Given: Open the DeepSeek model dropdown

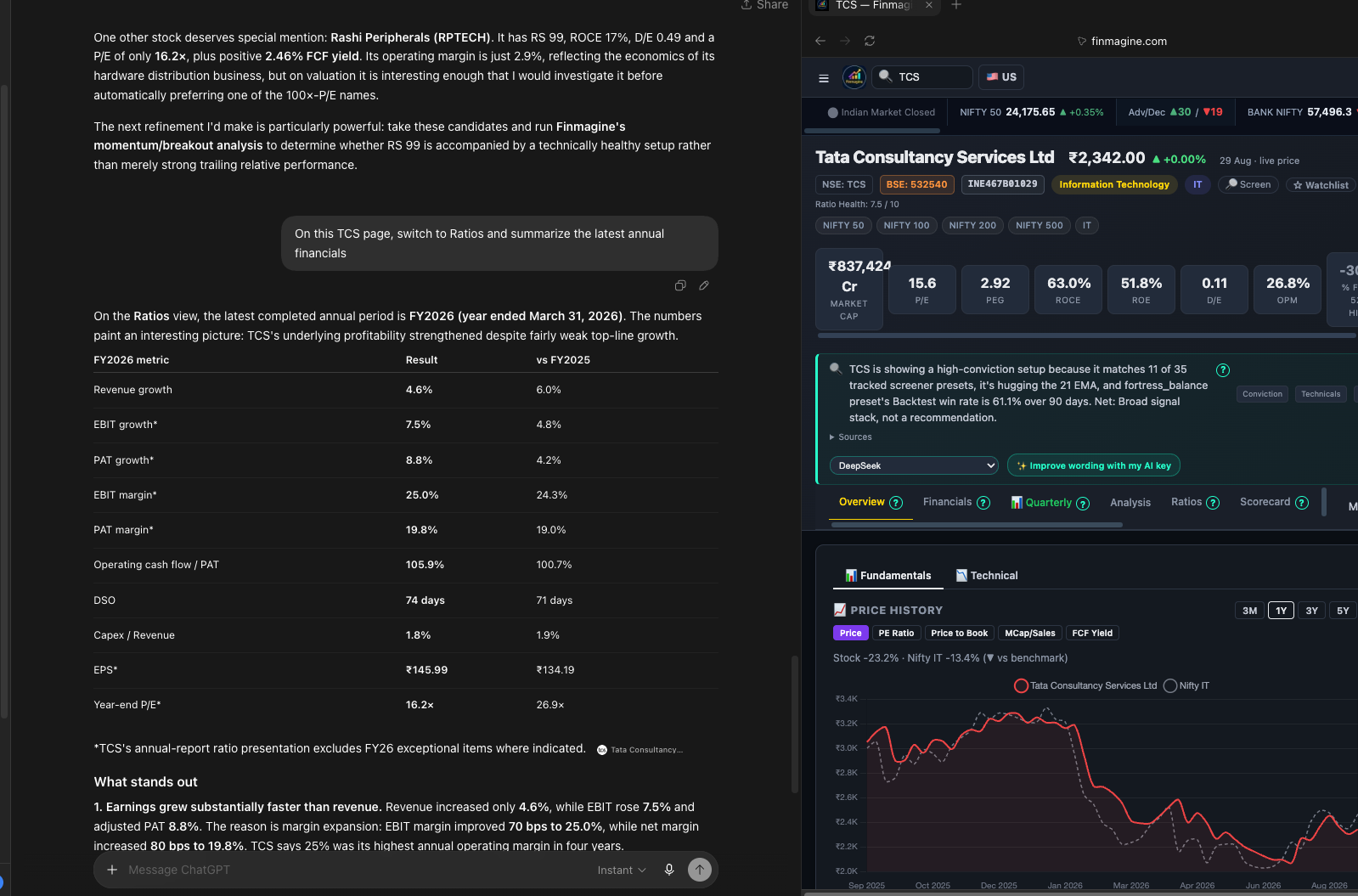Looking at the screenshot, I should (x=914, y=465).
